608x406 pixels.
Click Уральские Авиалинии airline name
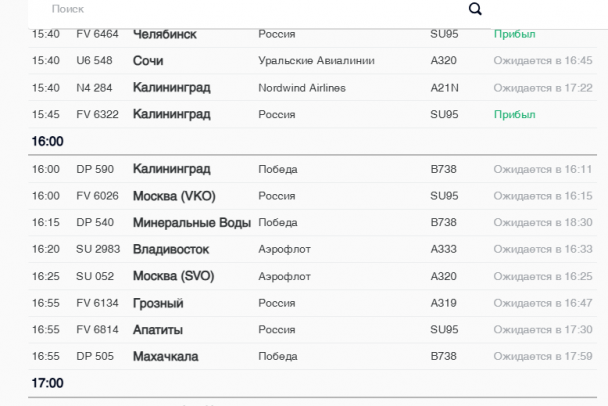[x=316, y=61]
